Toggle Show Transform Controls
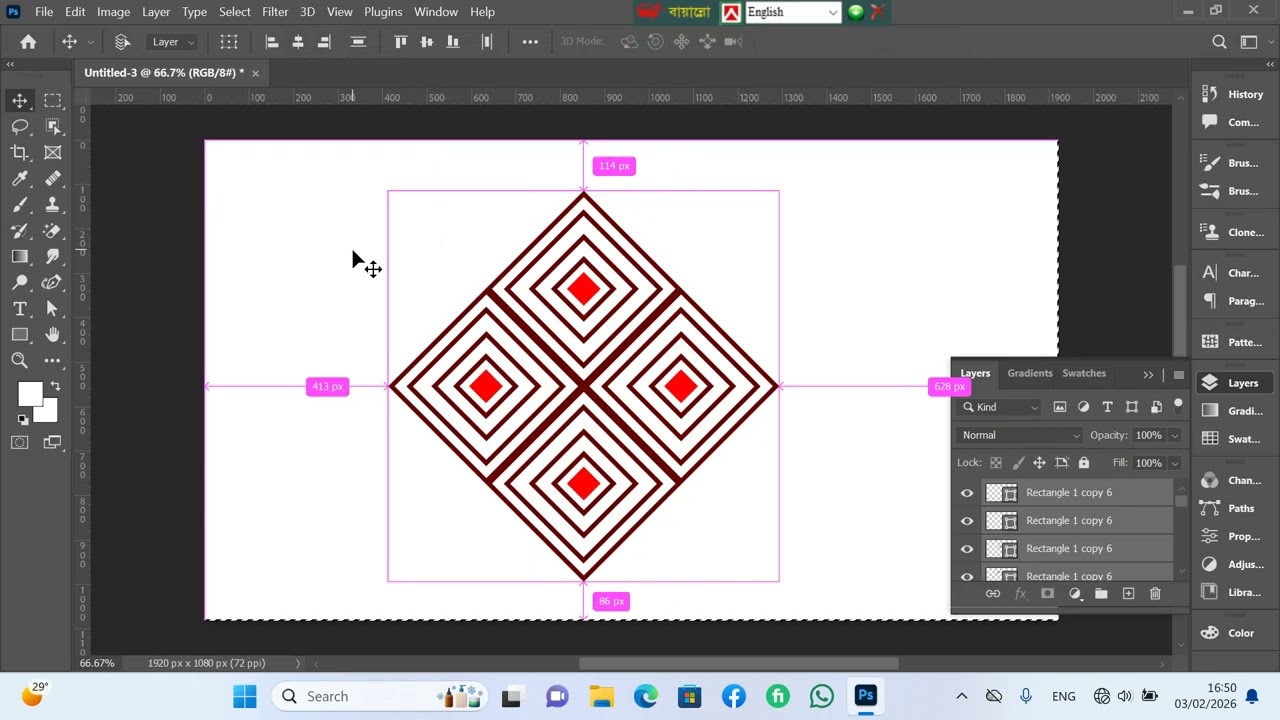Viewport: 1280px width, 720px height. 229,42
